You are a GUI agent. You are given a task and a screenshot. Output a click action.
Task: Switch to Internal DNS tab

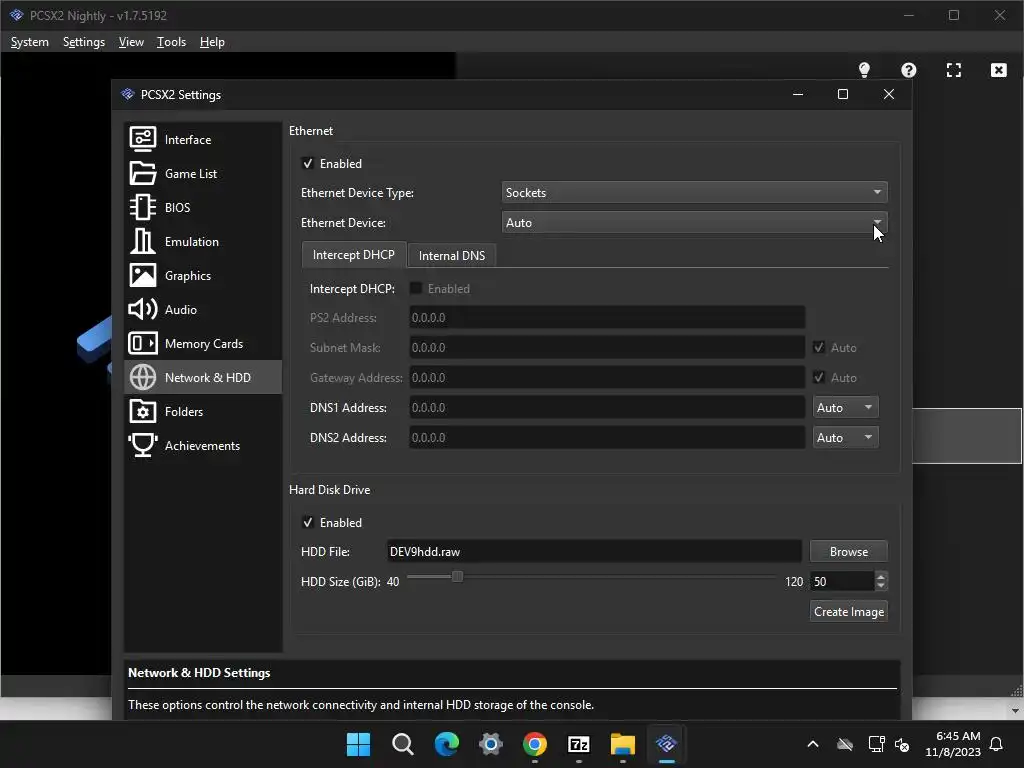[452, 255]
